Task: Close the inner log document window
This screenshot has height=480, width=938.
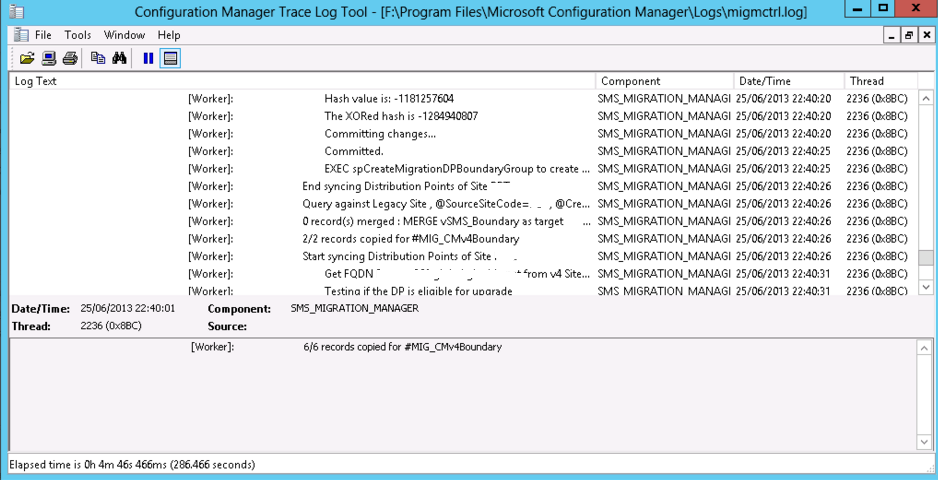Action: (x=925, y=35)
